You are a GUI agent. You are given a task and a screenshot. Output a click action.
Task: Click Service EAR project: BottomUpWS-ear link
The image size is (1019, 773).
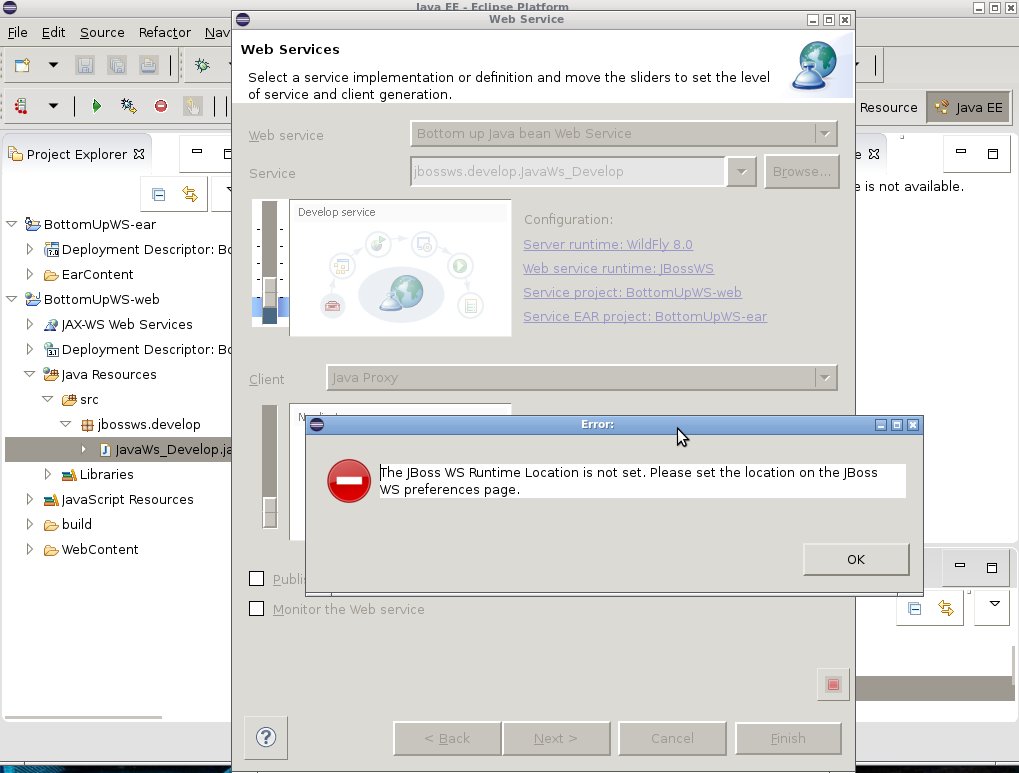coord(645,317)
